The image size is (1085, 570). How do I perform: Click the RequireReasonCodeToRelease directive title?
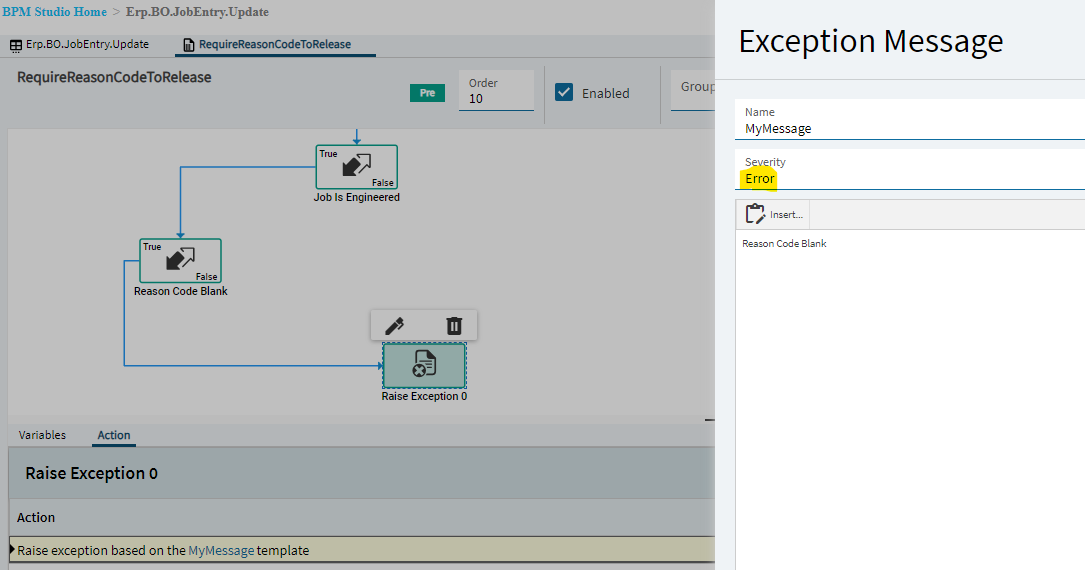tap(114, 77)
